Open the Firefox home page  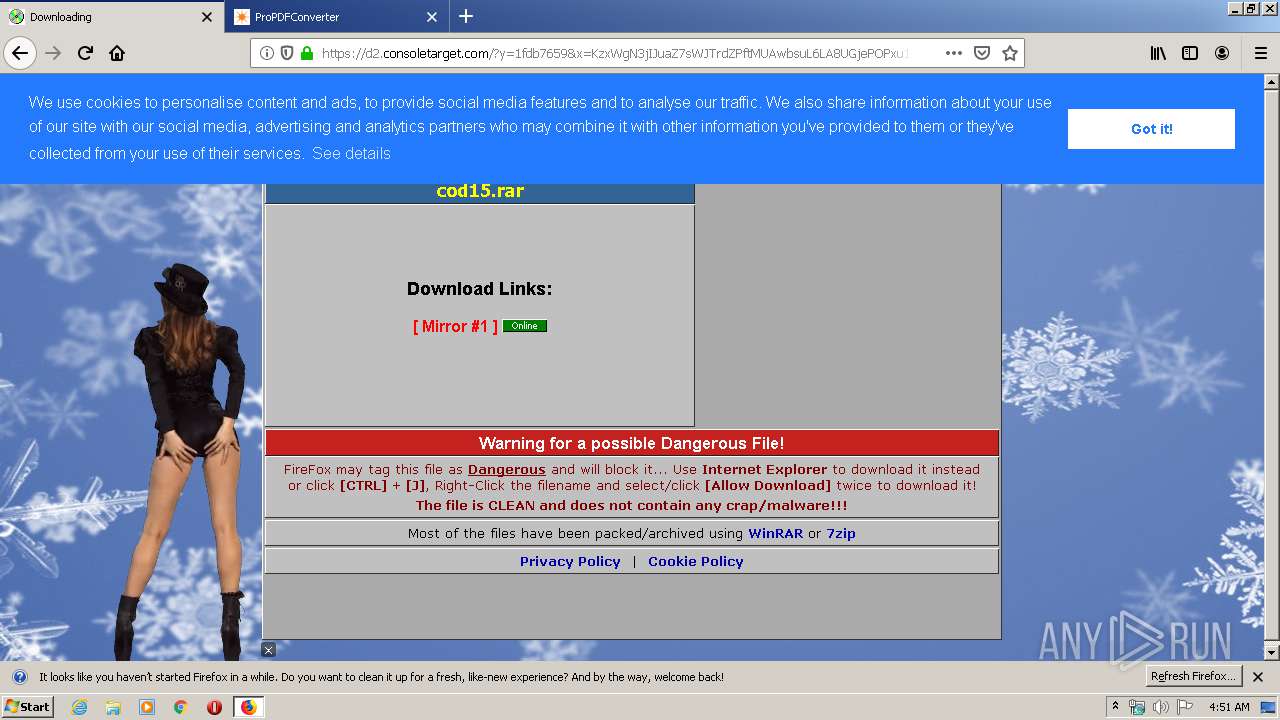117,53
